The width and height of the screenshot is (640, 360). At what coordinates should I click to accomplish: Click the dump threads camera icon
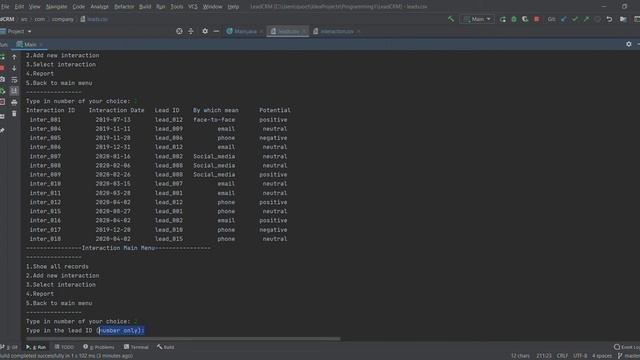click(x=2, y=79)
